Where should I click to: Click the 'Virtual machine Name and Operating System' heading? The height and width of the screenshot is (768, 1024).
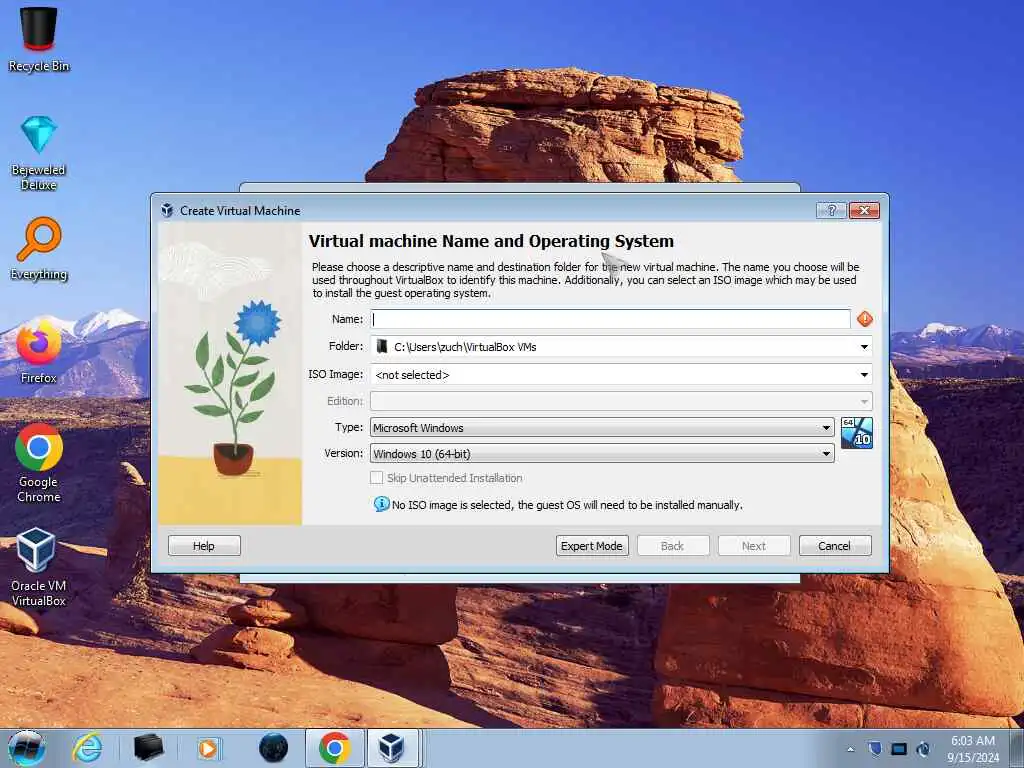[491, 241]
